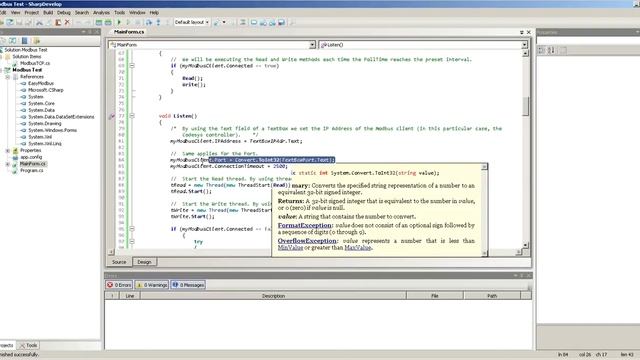This screenshot has height=360, width=640.
Task: Open the Window menu
Action: (137, 13)
